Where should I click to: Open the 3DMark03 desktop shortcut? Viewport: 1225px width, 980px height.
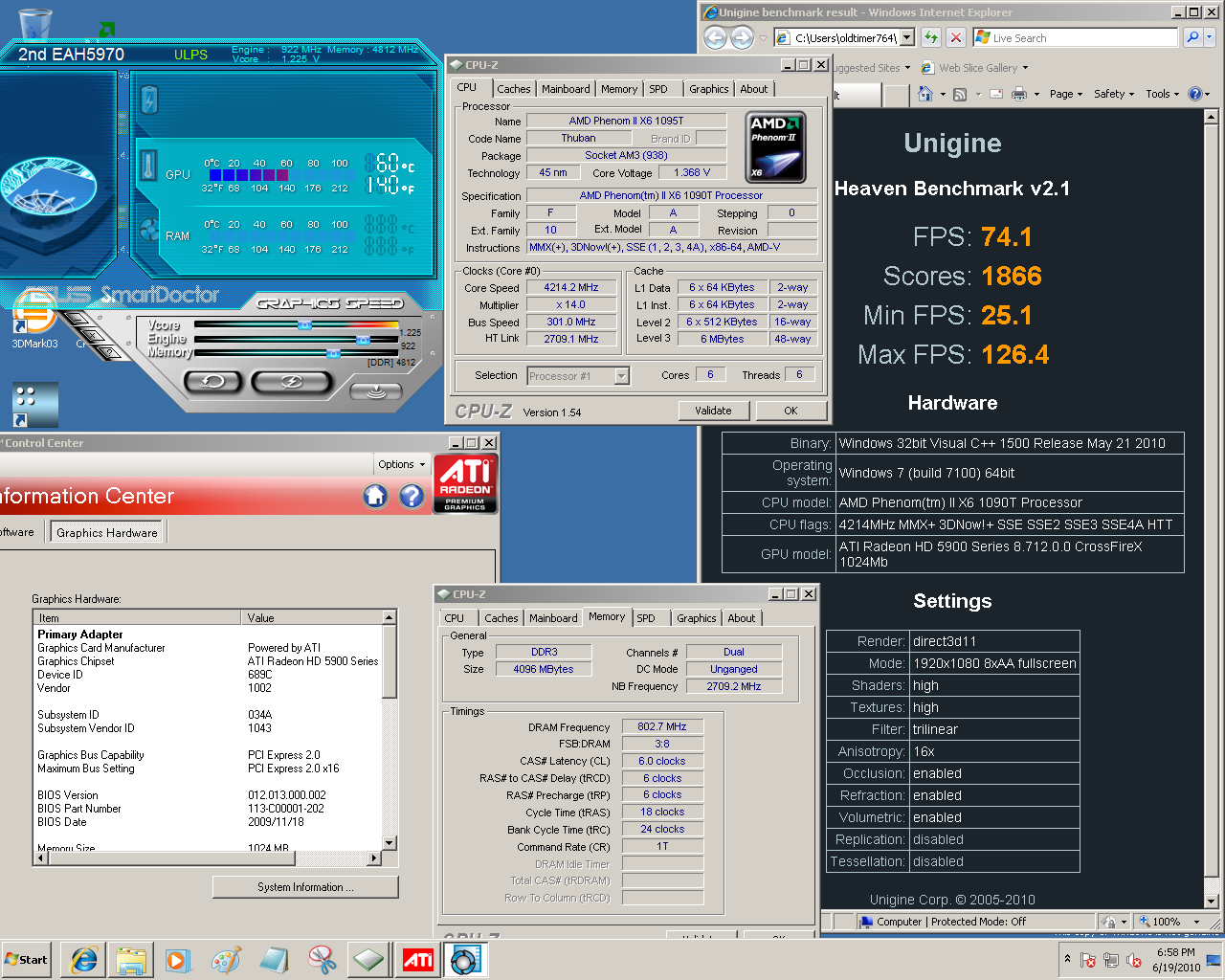[34, 321]
